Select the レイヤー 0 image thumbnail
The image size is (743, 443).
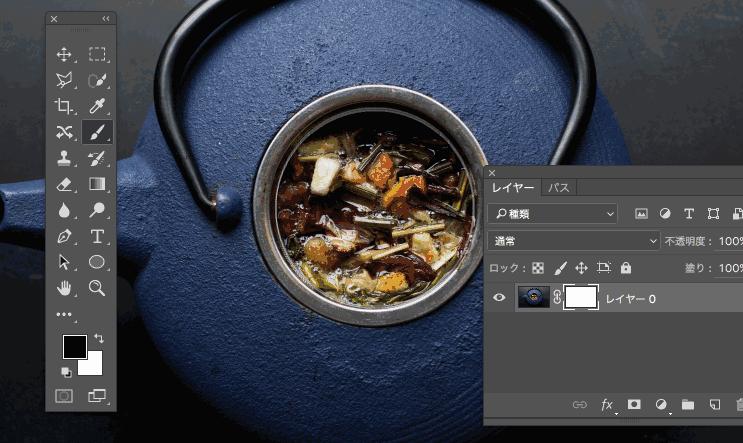point(534,298)
